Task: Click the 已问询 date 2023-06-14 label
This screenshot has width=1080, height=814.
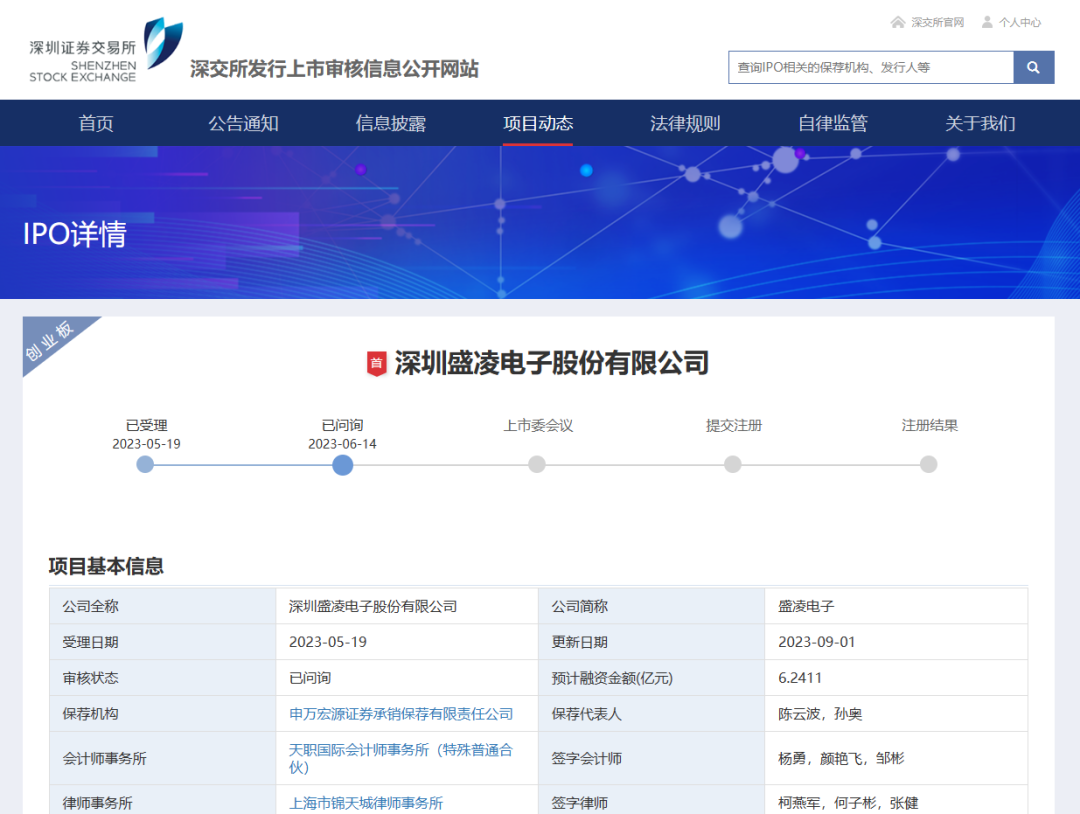Action: tap(342, 444)
